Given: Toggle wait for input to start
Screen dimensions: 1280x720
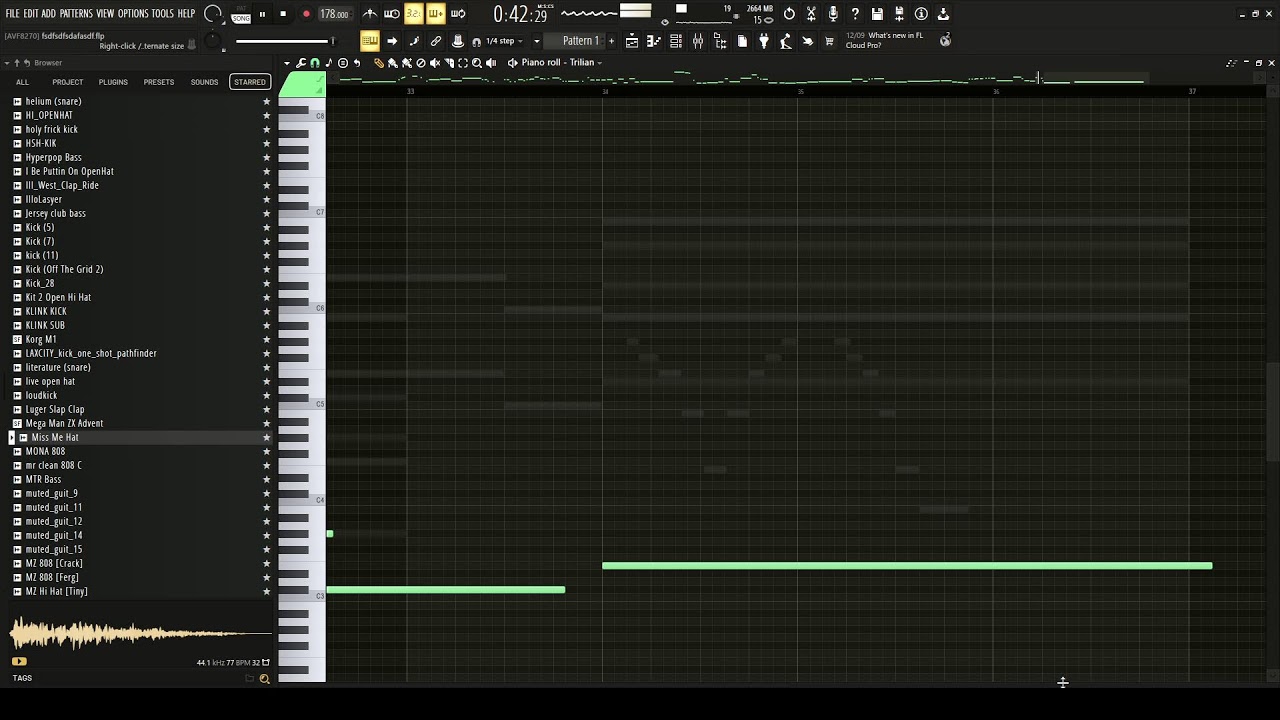Looking at the screenshot, I should 392,14.
